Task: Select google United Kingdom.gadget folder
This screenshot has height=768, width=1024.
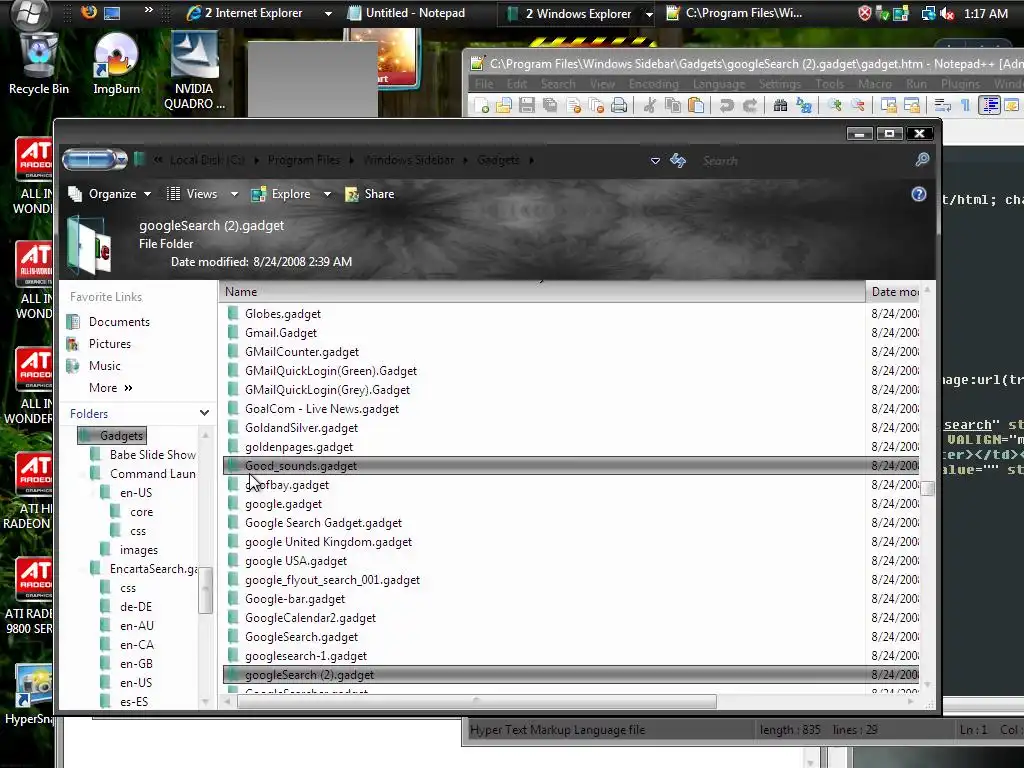Action: 328,542
